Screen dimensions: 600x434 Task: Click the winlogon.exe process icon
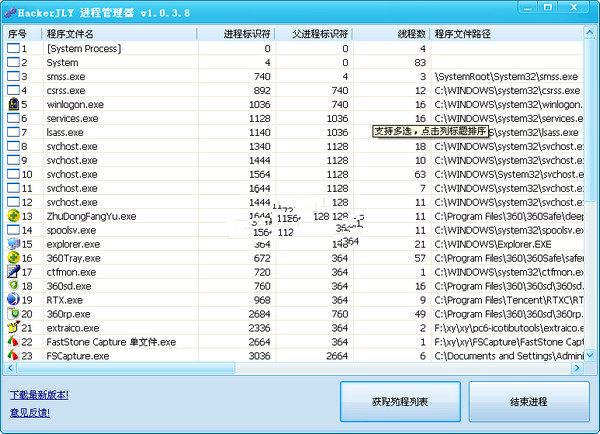tap(13, 104)
